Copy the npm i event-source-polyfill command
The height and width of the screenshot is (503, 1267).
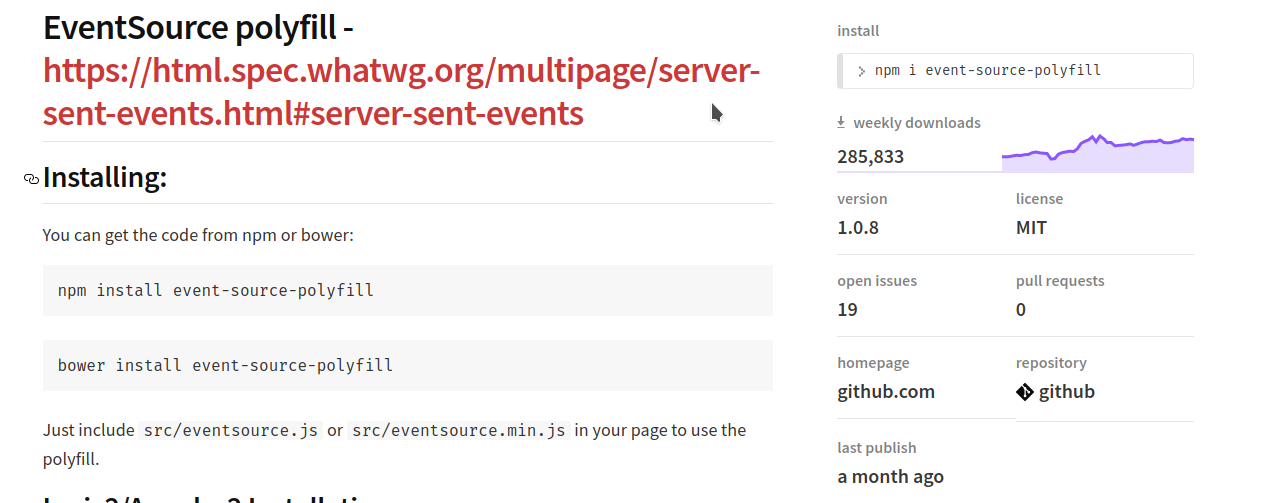1015,71
